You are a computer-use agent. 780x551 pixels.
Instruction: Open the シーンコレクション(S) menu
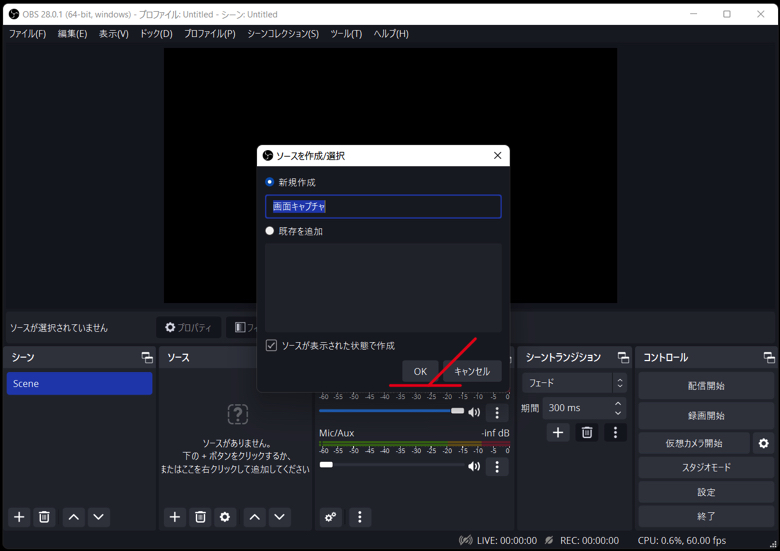coord(283,34)
